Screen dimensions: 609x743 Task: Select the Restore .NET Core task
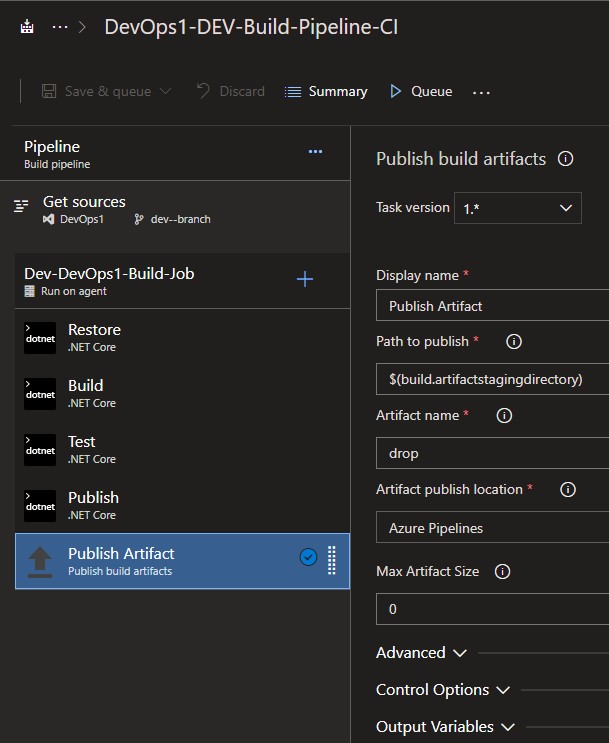[x=182, y=337]
